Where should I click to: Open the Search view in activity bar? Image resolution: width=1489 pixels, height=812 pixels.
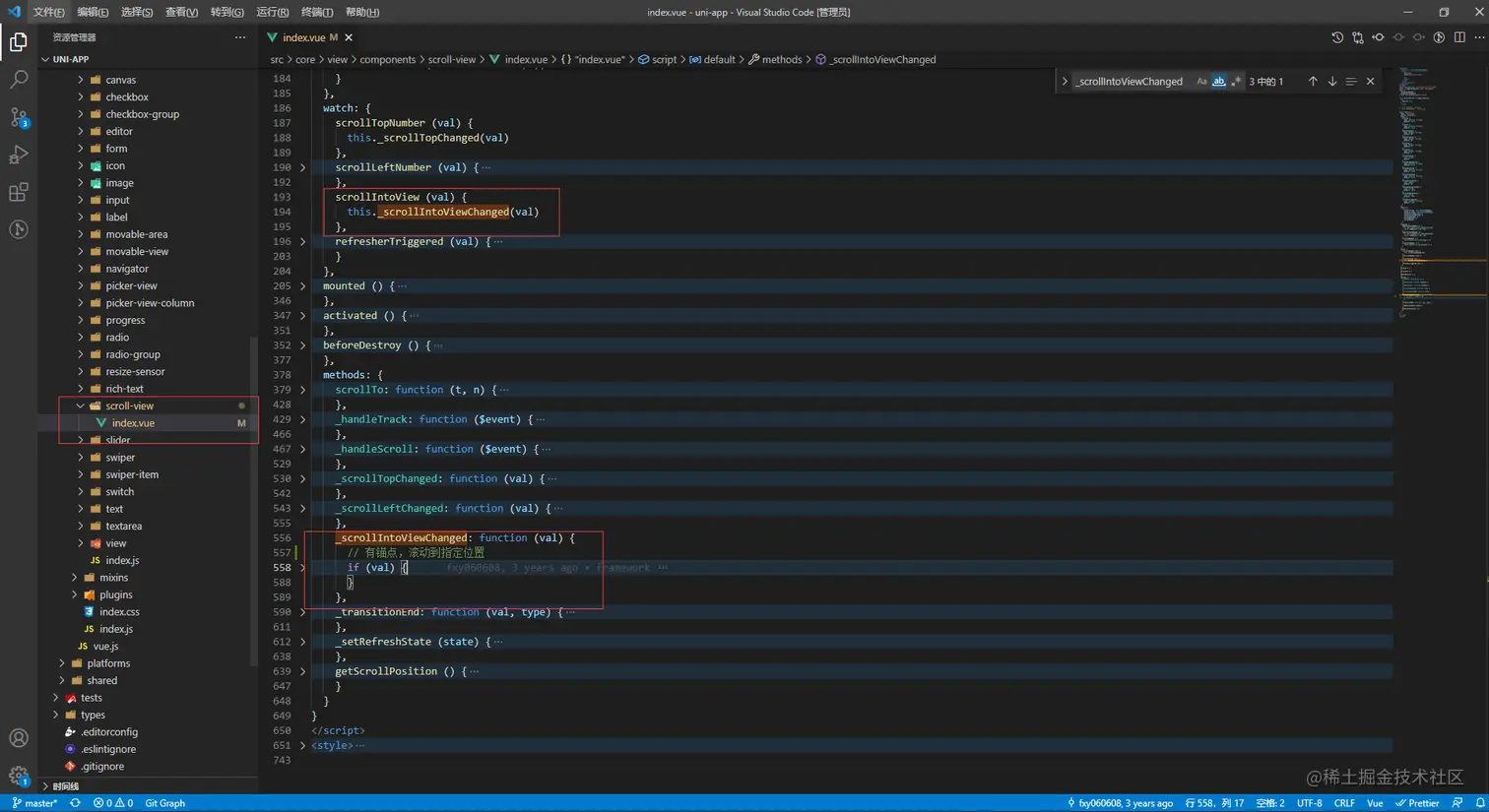18,80
